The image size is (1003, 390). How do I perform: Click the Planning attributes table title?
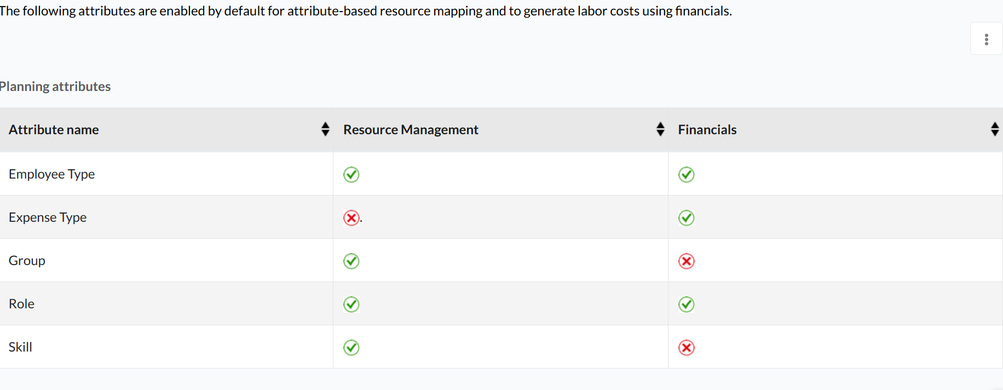[54, 87]
